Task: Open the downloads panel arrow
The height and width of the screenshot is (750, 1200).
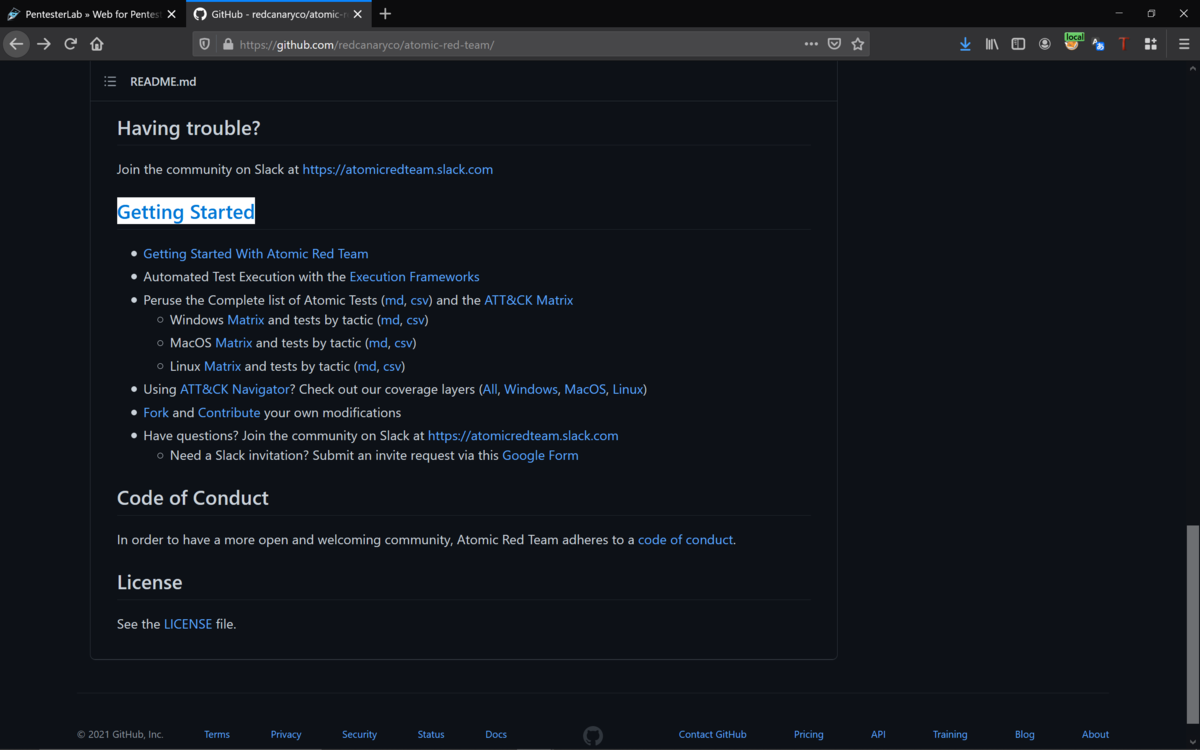Action: point(965,44)
